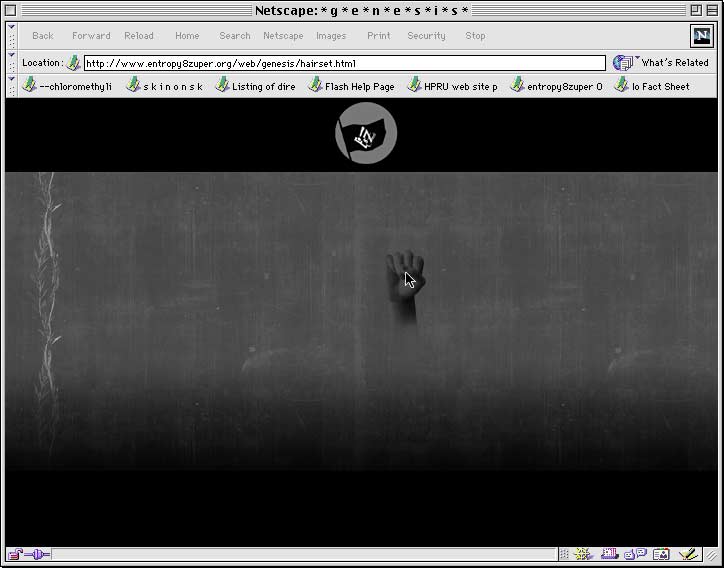Click the Print toolbar button

[379, 36]
